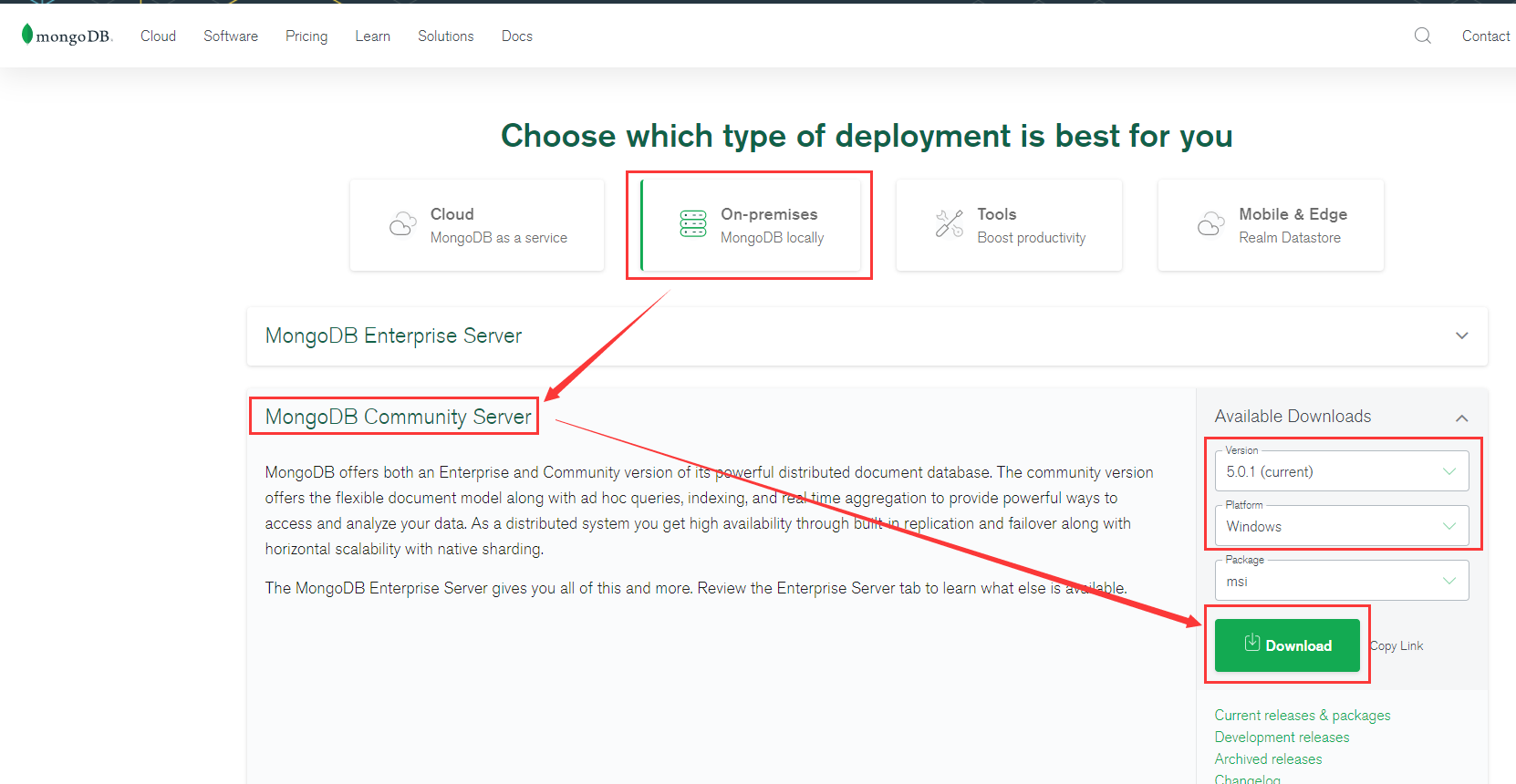Click the MongoDB Community Server heading
This screenshot has height=784, width=1516.
pyautogui.click(x=398, y=417)
